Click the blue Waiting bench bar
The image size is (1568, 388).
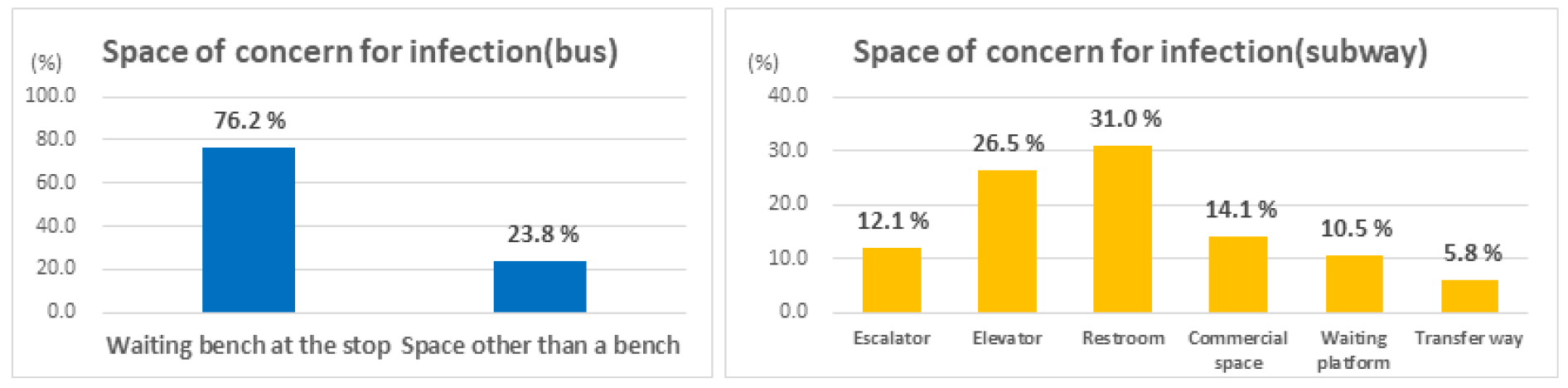pos(249,230)
